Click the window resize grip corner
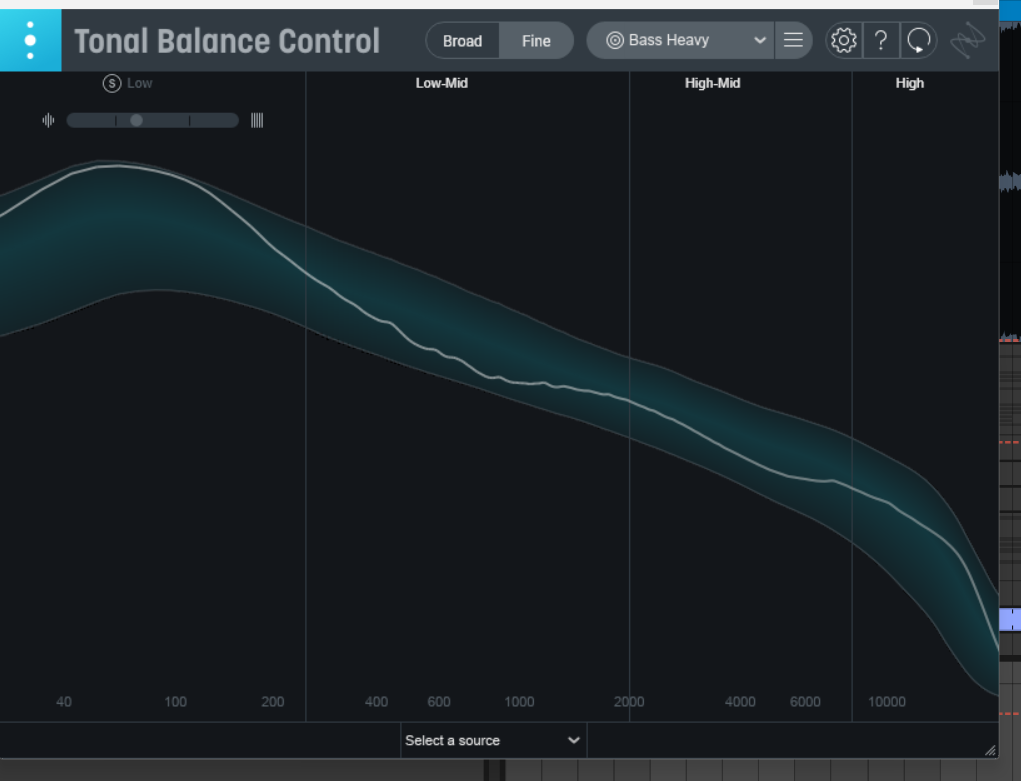This screenshot has height=781, width=1021. [990, 750]
